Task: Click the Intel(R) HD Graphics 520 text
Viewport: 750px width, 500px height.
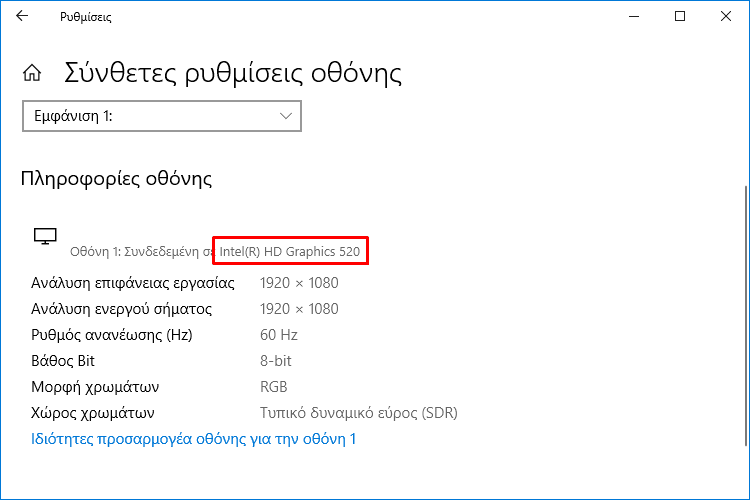Action: point(289,252)
